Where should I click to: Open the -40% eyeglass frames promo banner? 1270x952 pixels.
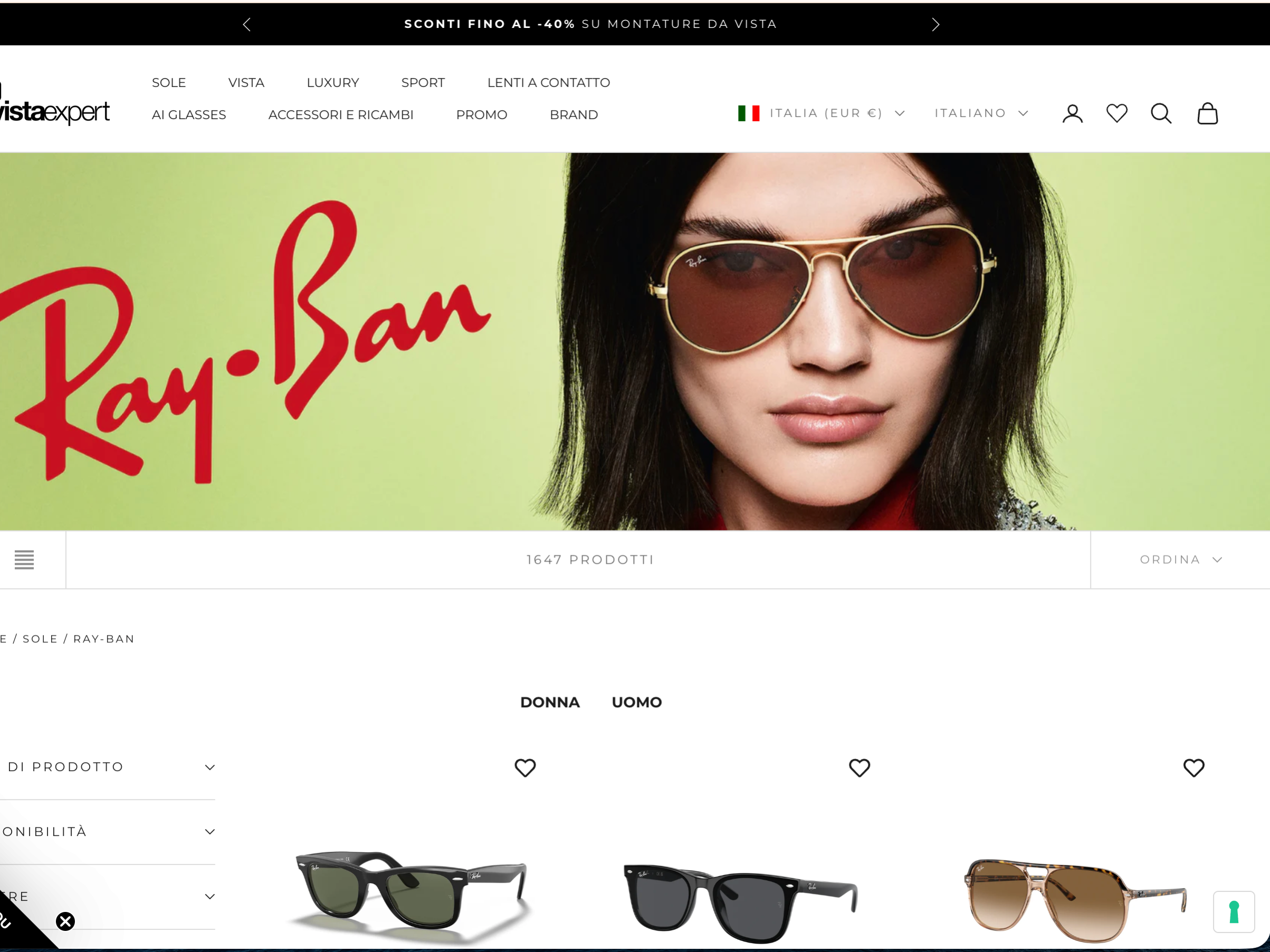pos(591,24)
